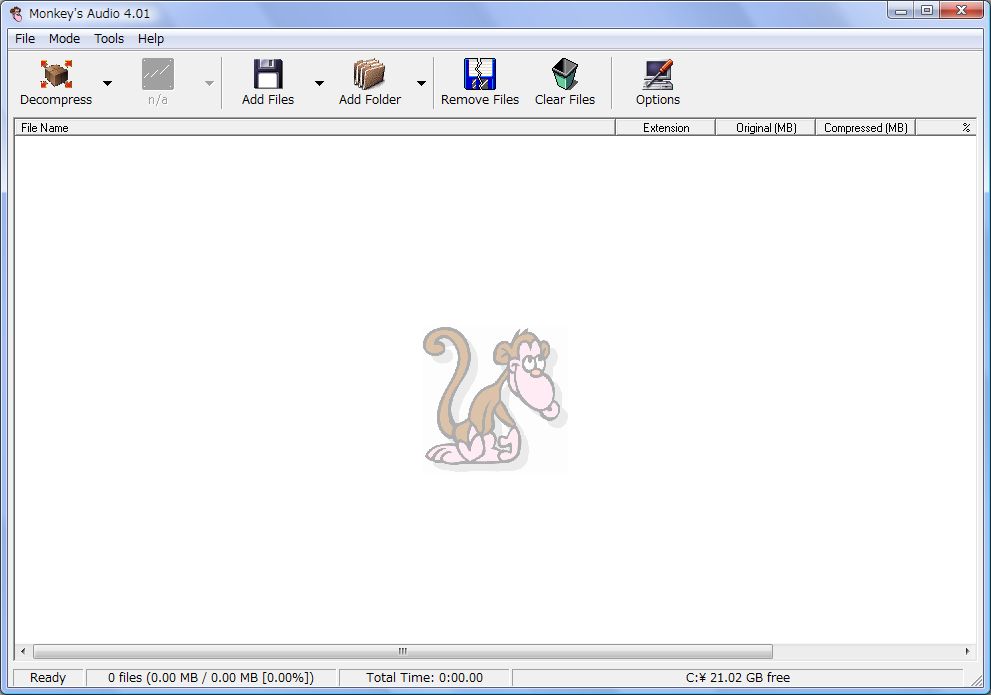The width and height of the screenshot is (991, 695).
Task: Sort by the % column header
Action: click(x=946, y=128)
